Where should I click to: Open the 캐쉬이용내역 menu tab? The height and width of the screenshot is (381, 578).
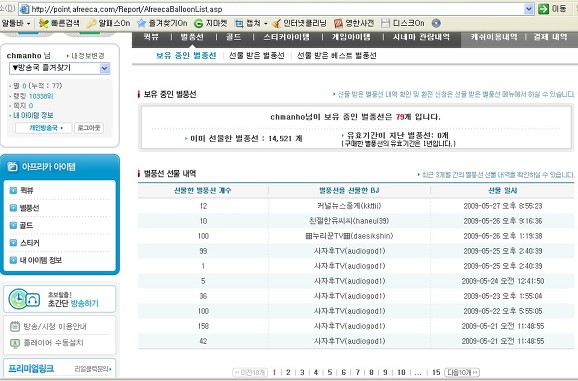tap(494, 37)
